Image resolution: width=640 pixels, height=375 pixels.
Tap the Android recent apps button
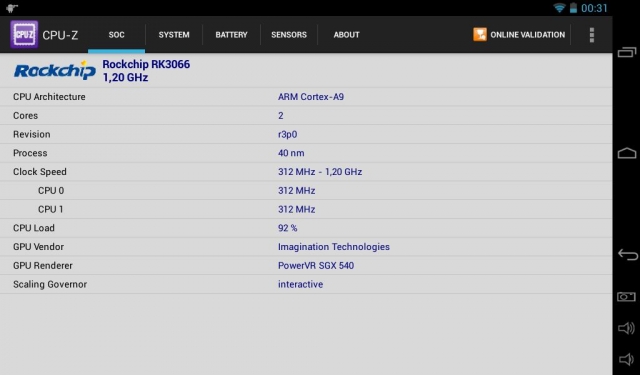627,52
